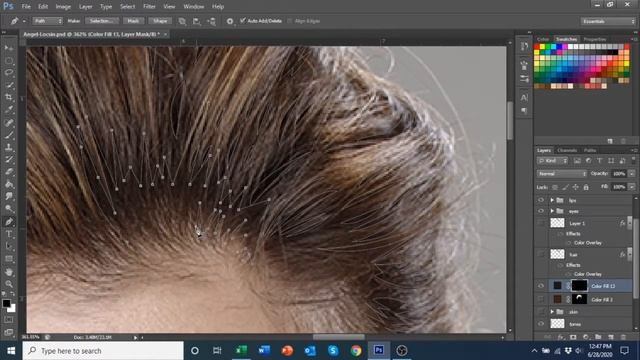Expand the skin group
The image size is (640, 360).
(x=552, y=311)
